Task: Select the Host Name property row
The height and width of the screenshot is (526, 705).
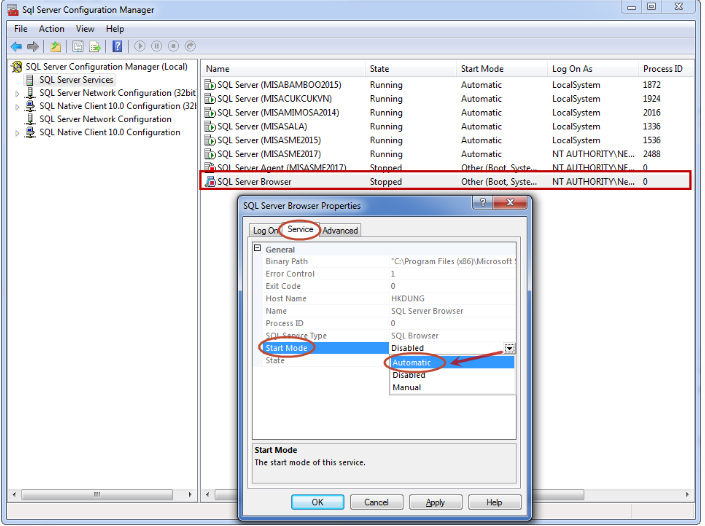Action: (389, 299)
